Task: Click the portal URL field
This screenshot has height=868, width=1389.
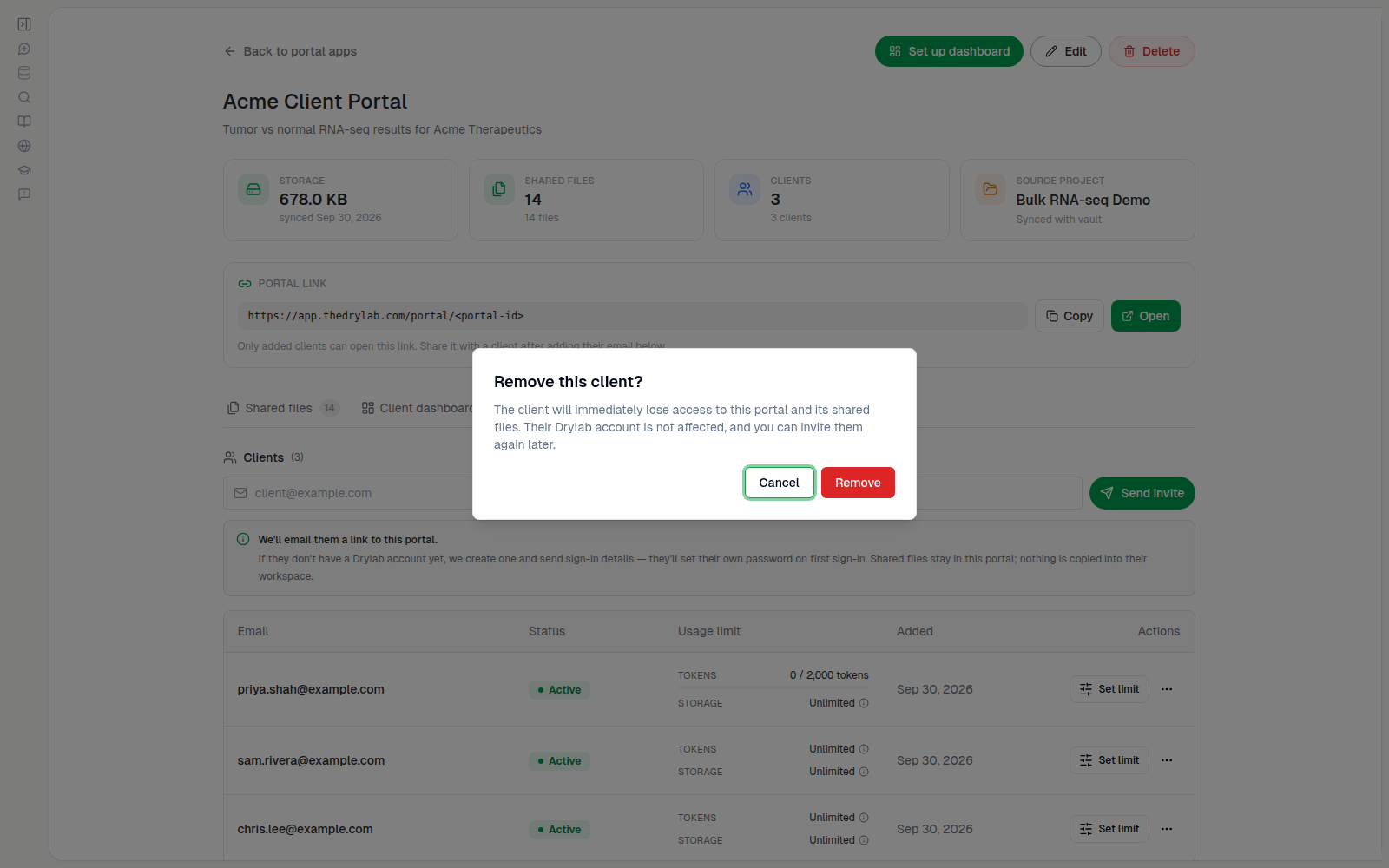Action: (x=632, y=316)
